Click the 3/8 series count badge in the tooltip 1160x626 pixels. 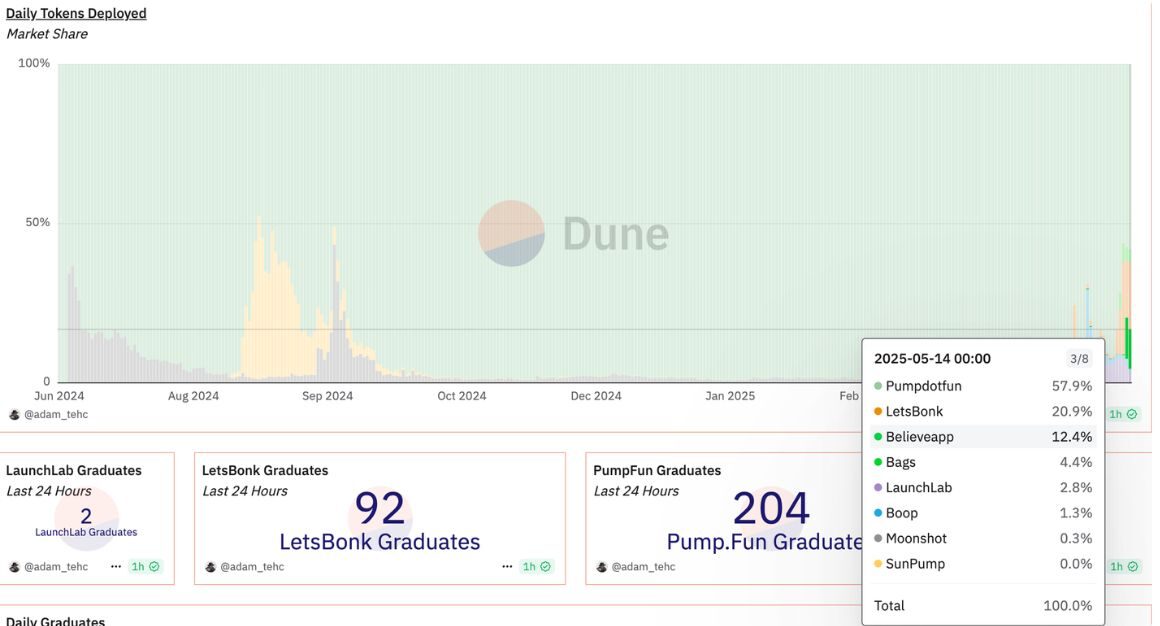tap(1079, 359)
